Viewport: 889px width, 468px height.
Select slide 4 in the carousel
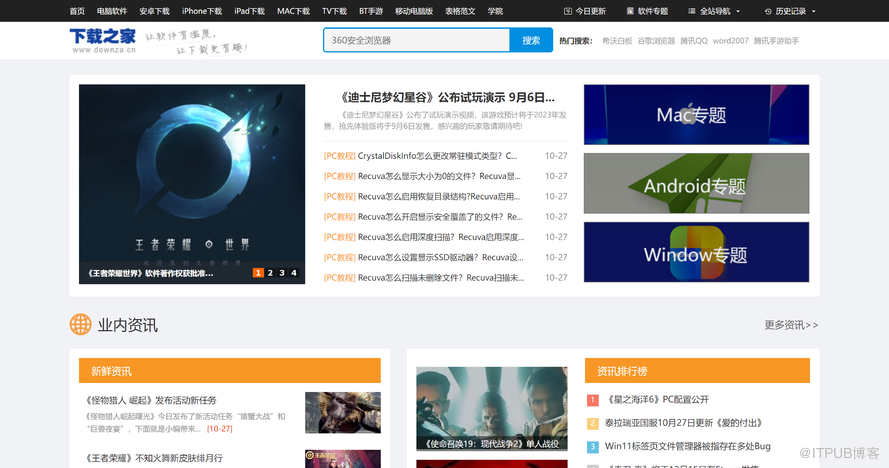click(x=294, y=273)
